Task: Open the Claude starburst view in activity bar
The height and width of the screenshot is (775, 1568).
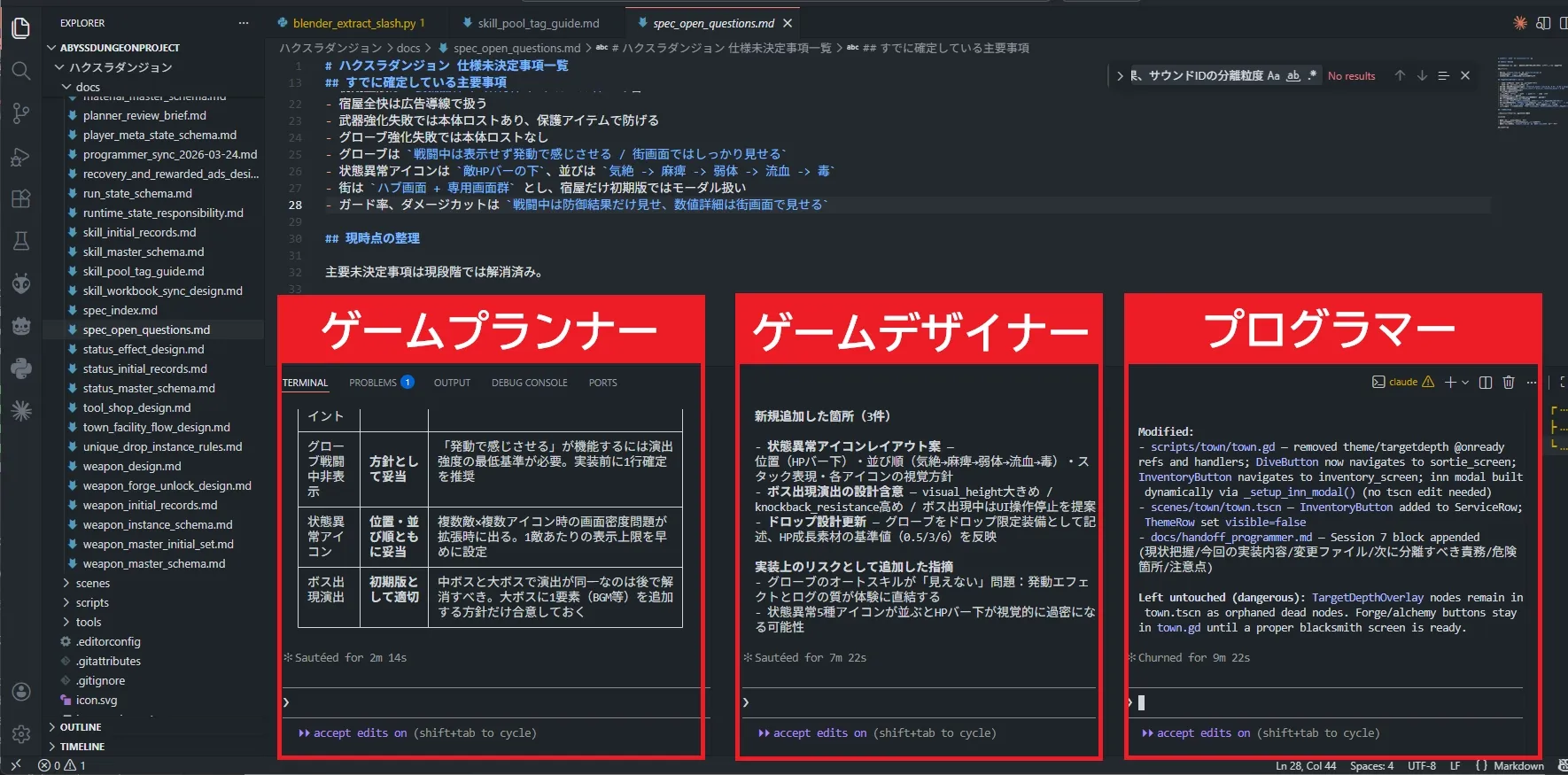Action: click(21, 410)
